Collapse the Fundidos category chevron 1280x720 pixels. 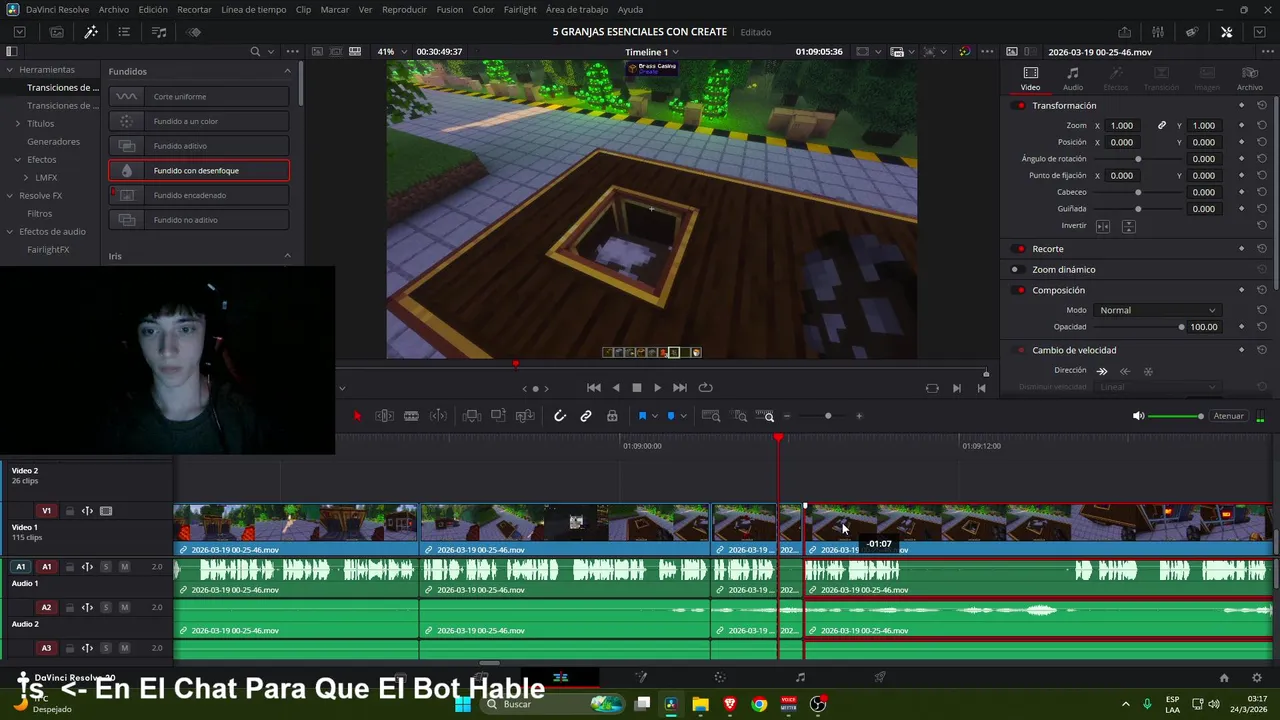[x=287, y=71]
